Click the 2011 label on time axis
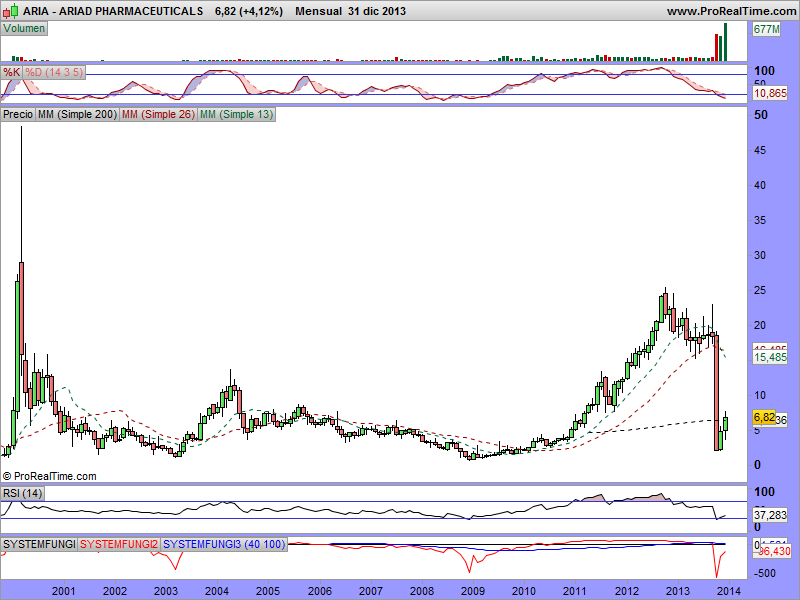 pyautogui.click(x=575, y=591)
